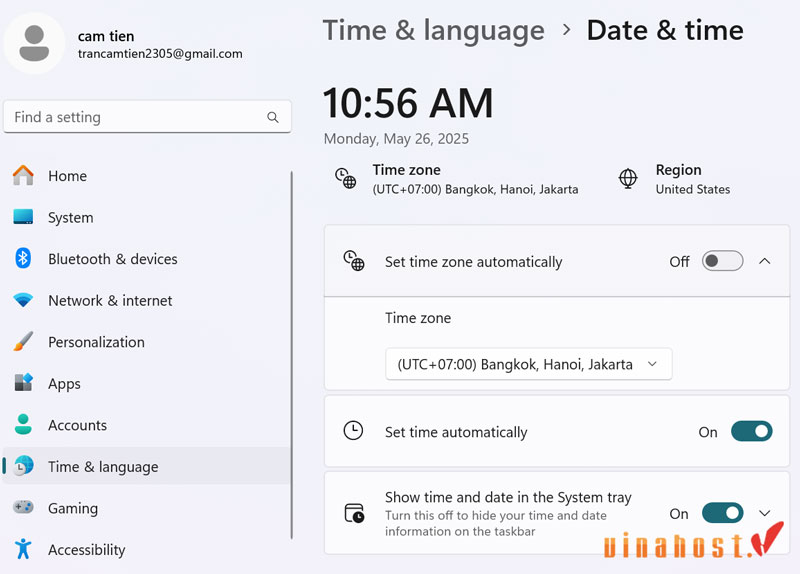800x574 pixels.
Task: Open Bluetooth & devices settings
Action: point(147,259)
